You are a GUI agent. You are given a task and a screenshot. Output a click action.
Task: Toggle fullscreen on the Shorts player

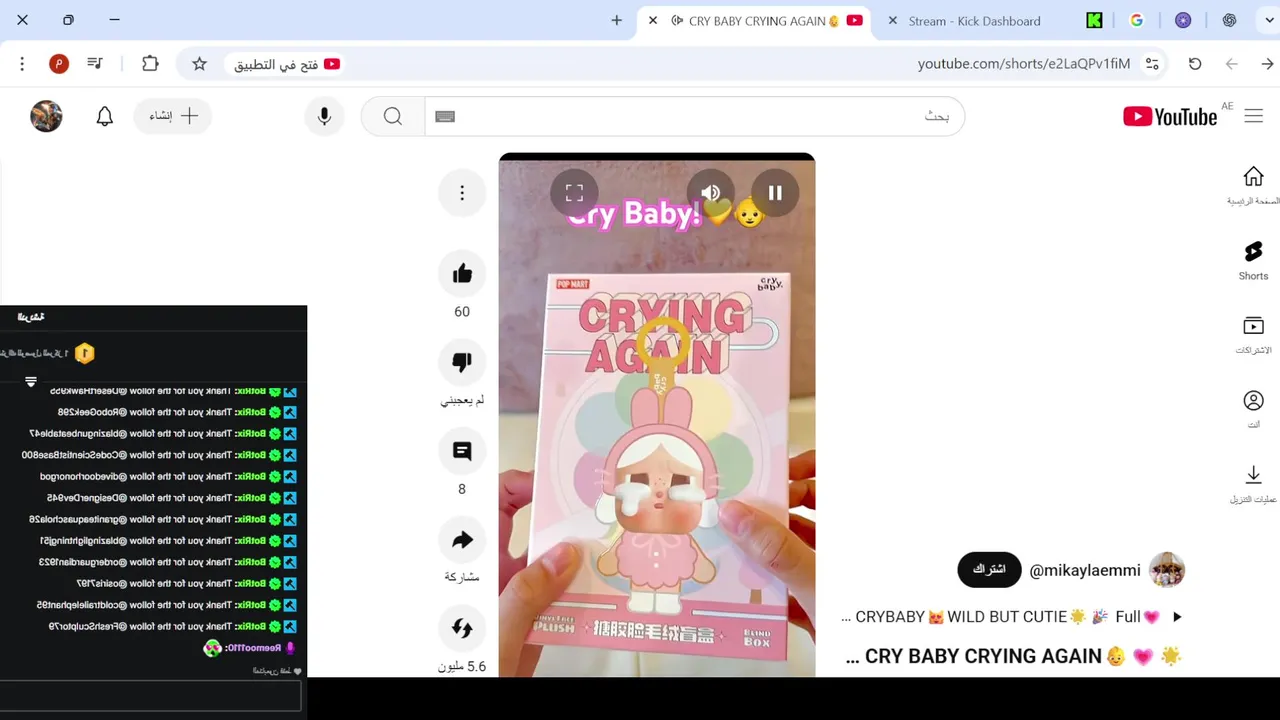[x=574, y=193]
